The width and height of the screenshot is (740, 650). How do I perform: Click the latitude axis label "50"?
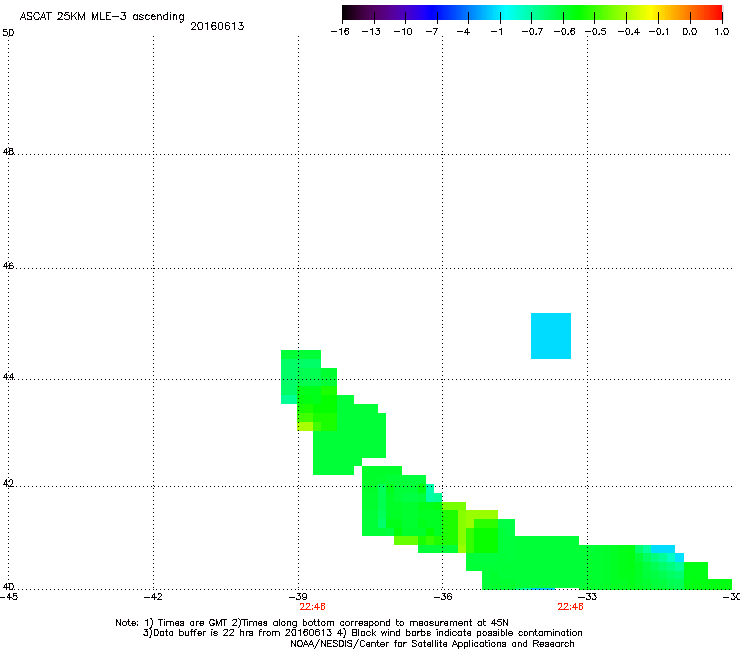coord(8,33)
